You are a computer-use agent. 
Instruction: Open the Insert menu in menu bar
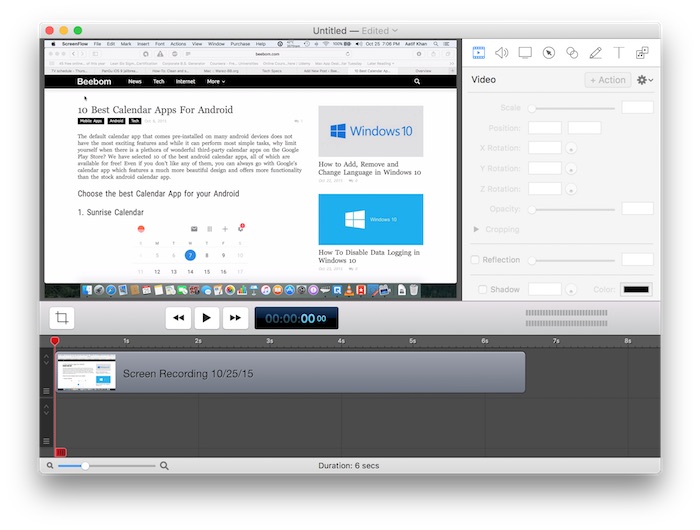click(x=143, y=44)
